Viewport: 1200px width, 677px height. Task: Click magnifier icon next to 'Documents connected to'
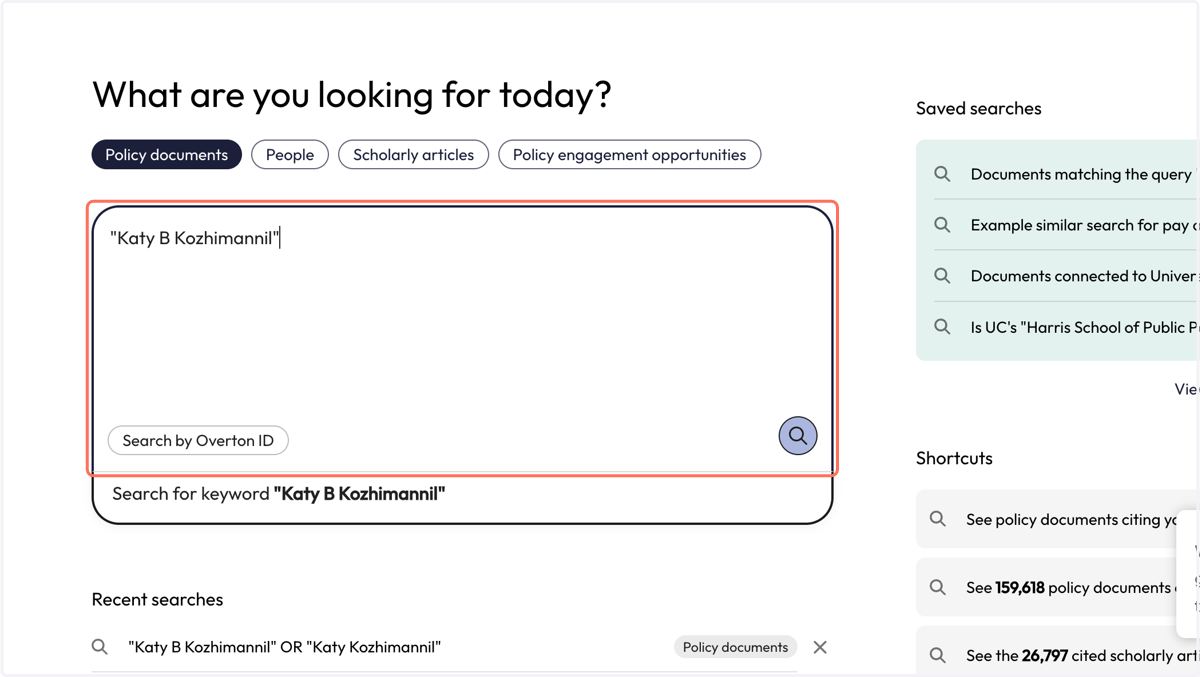click(x=942, y=276)
